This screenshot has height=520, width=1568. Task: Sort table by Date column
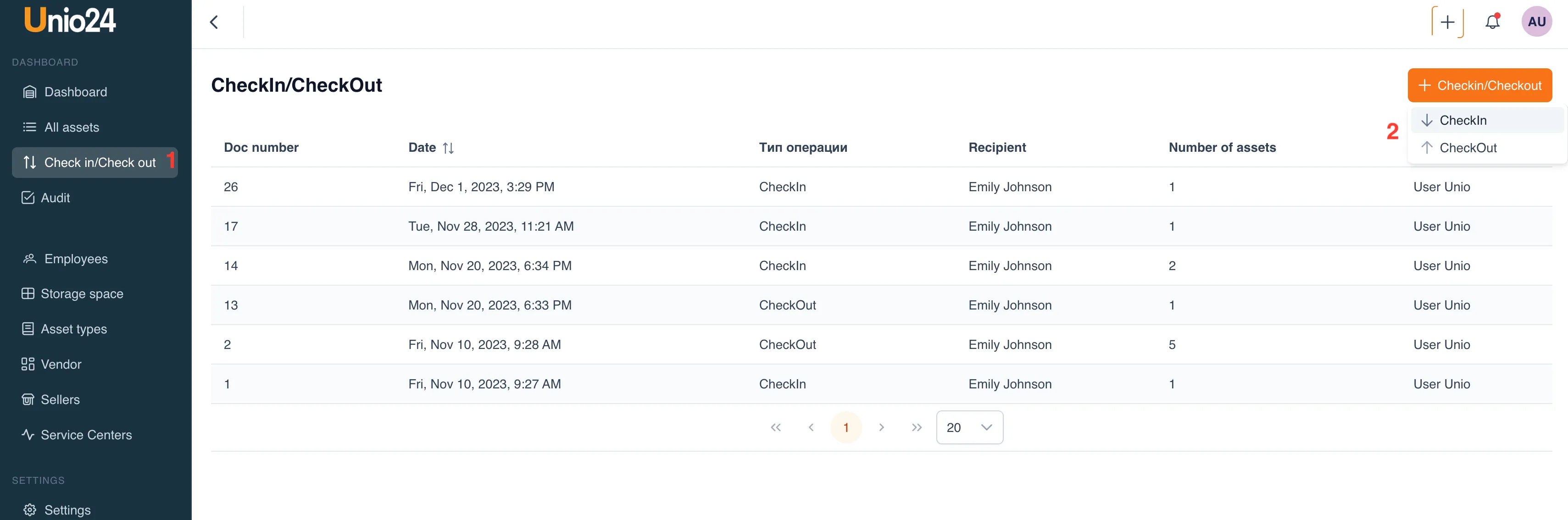pyautogui.click(x=447, y=148)
